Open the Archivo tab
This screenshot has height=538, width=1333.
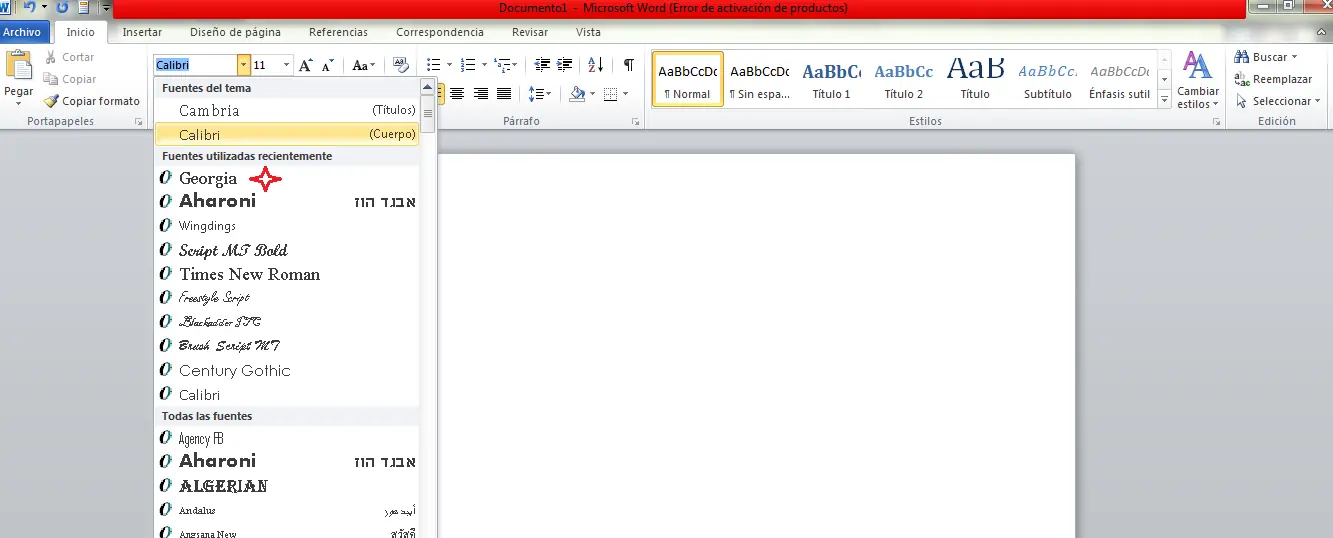(x=21, y=32)
